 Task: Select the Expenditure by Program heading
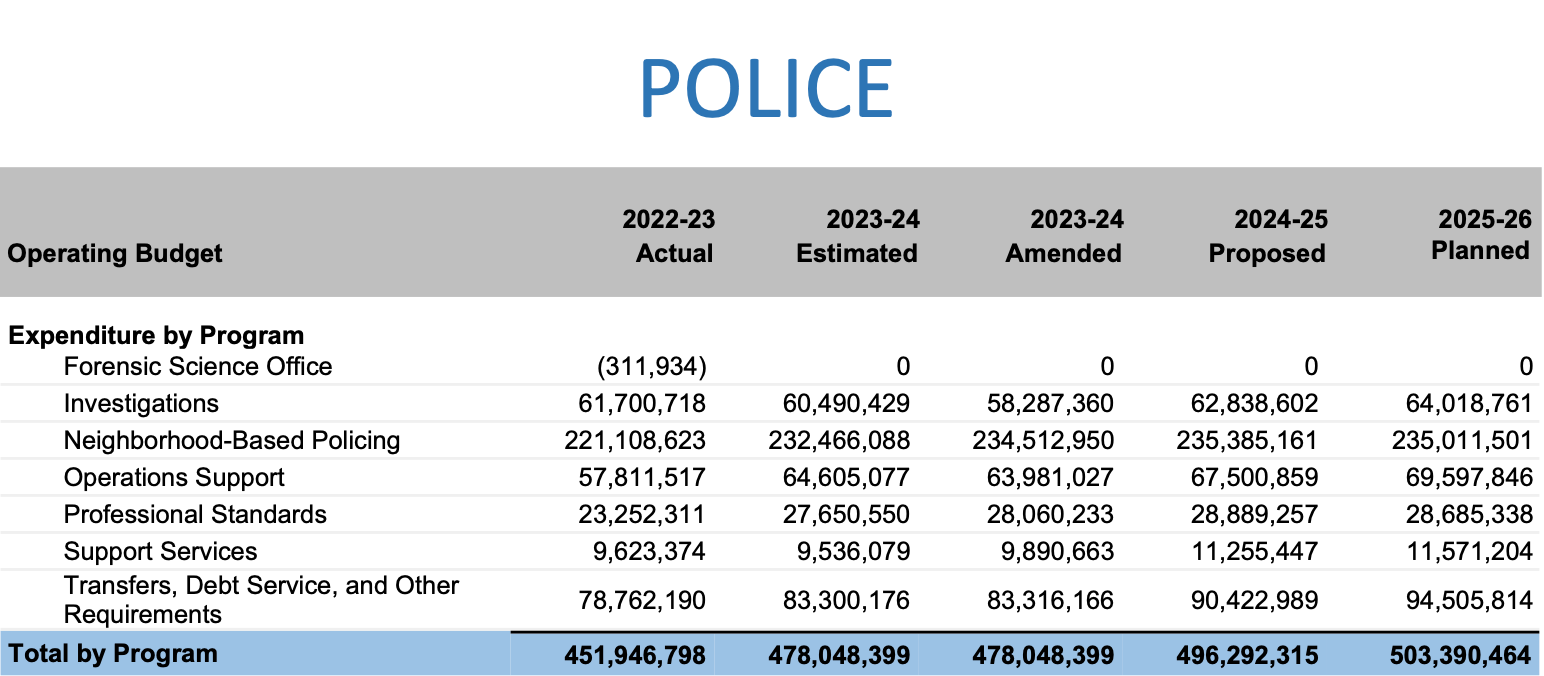(x=156, y=335)
